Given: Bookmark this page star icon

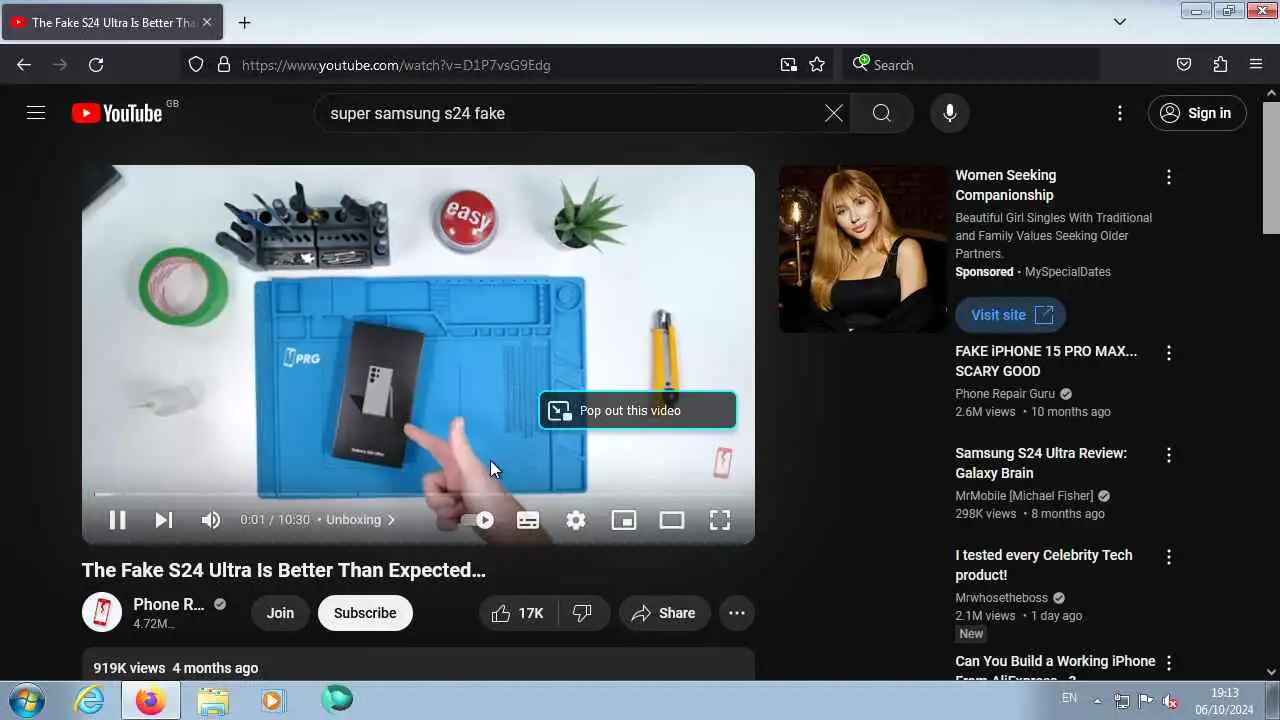Looking at the screenshot, I should pyautogui.click(x=817, y=65).
